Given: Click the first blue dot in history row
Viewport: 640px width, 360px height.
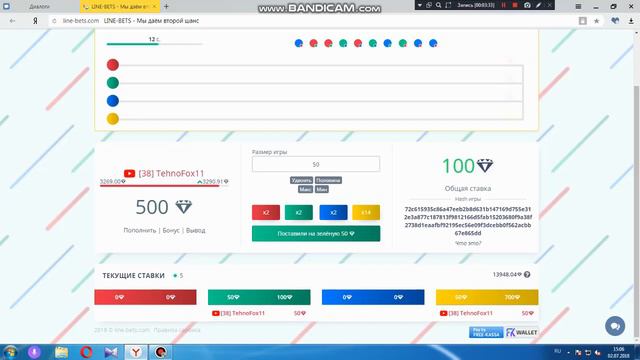Looking at the screenshot, I should [299, 43].
